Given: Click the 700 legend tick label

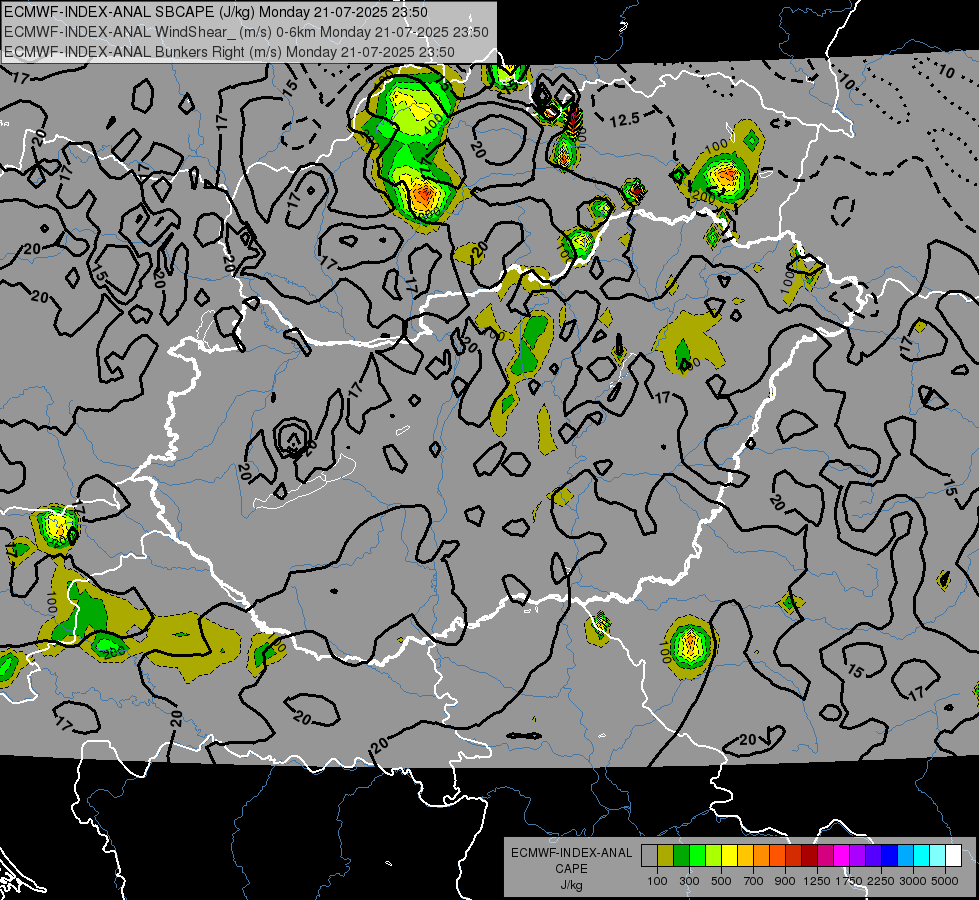Looking at the screenshot, I should coord(754,881).
